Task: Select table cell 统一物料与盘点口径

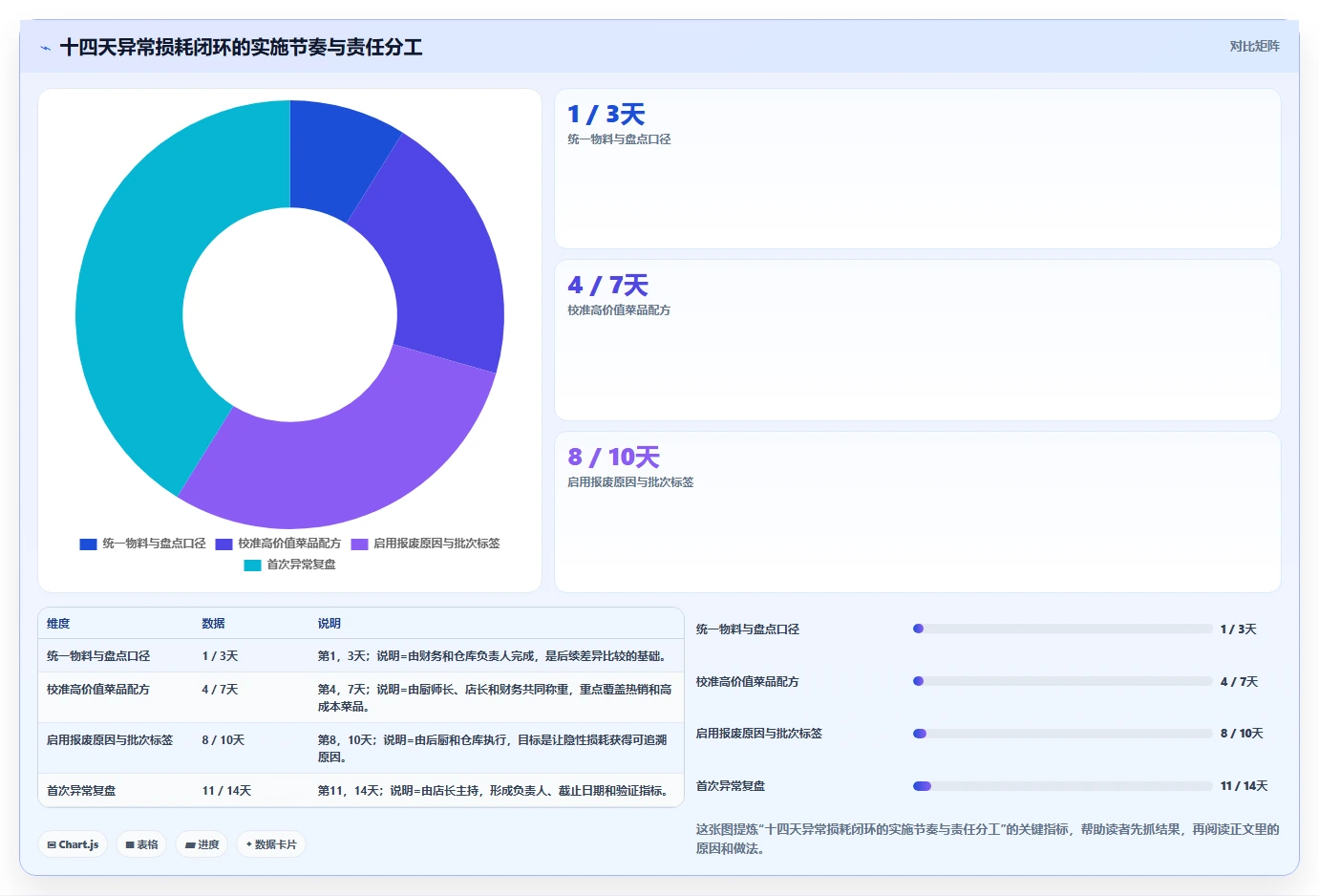Action: (x=98, y=656)
